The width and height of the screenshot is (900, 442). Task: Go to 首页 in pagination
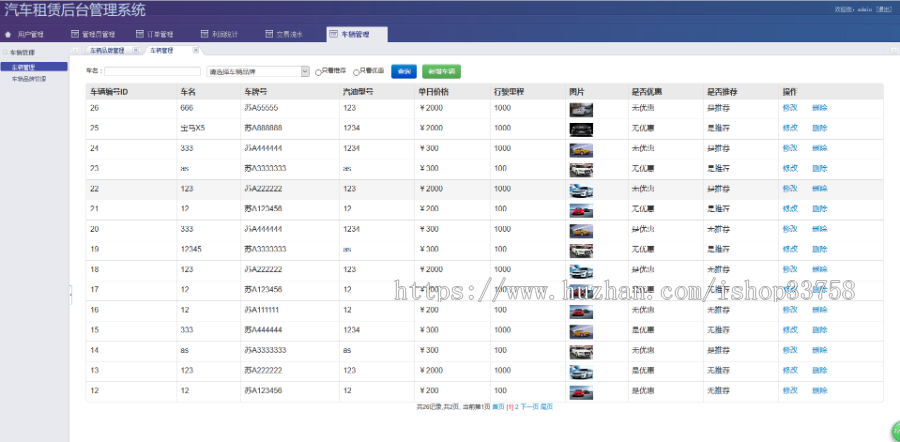(x=498, y=406)
